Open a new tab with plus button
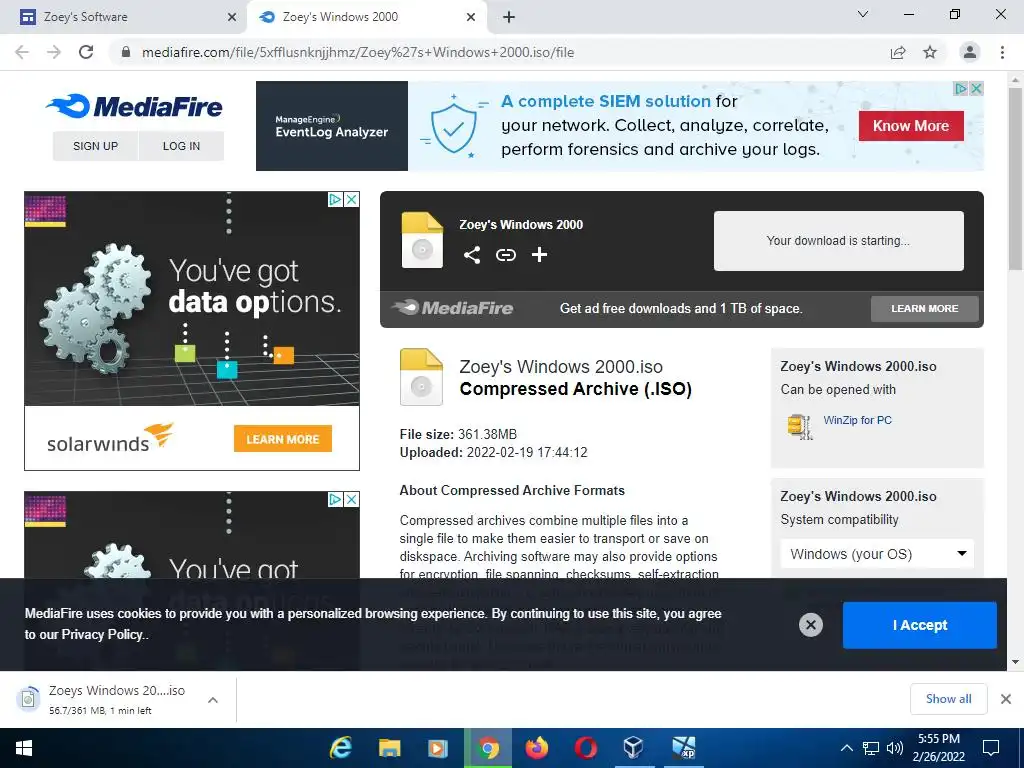 coord(509,17)
